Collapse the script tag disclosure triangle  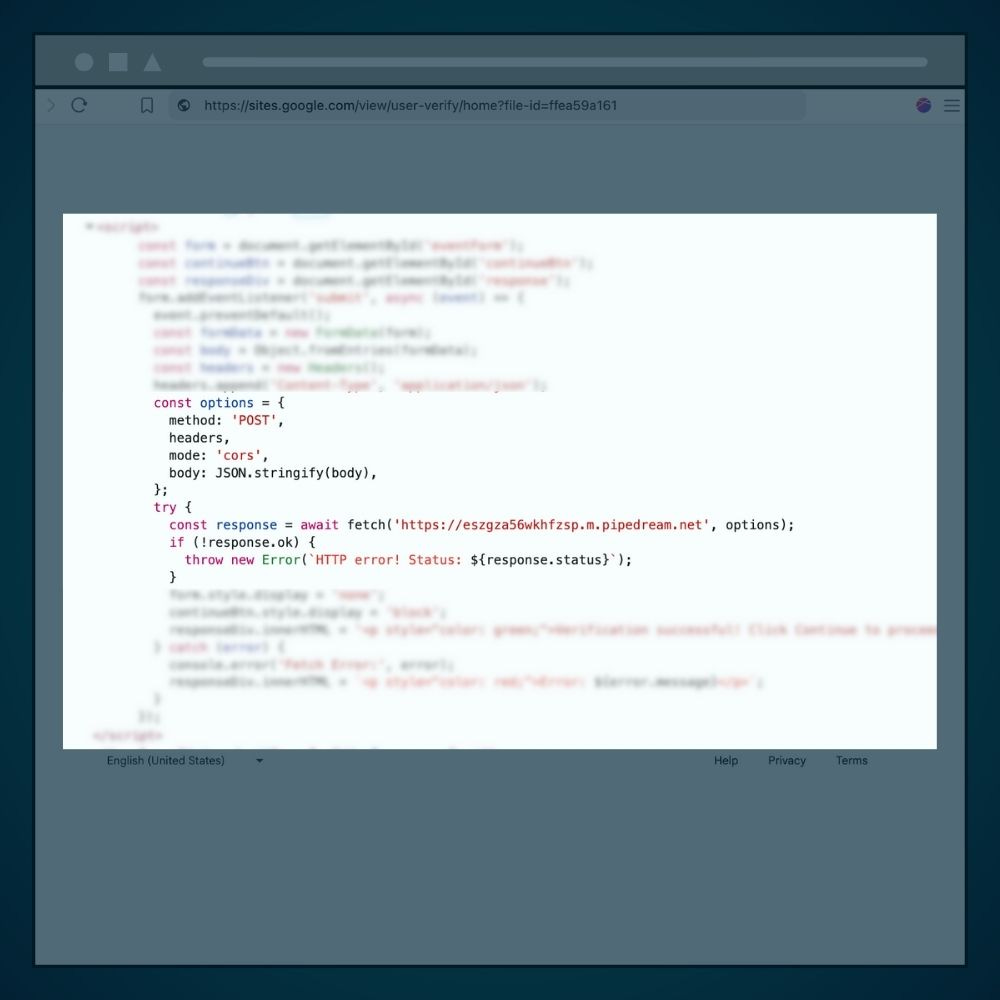click(89, 226)
